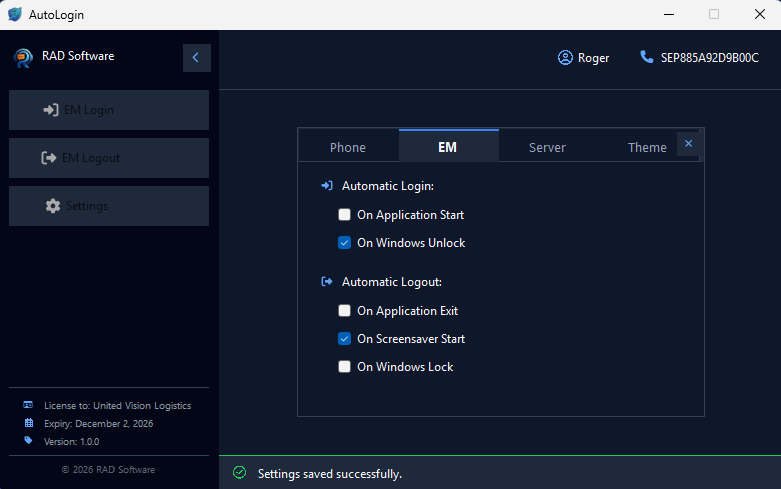781x489 pixels.
Task: Select the SEP885A92D9B00C device name
Action: click(x=709, y=58)
